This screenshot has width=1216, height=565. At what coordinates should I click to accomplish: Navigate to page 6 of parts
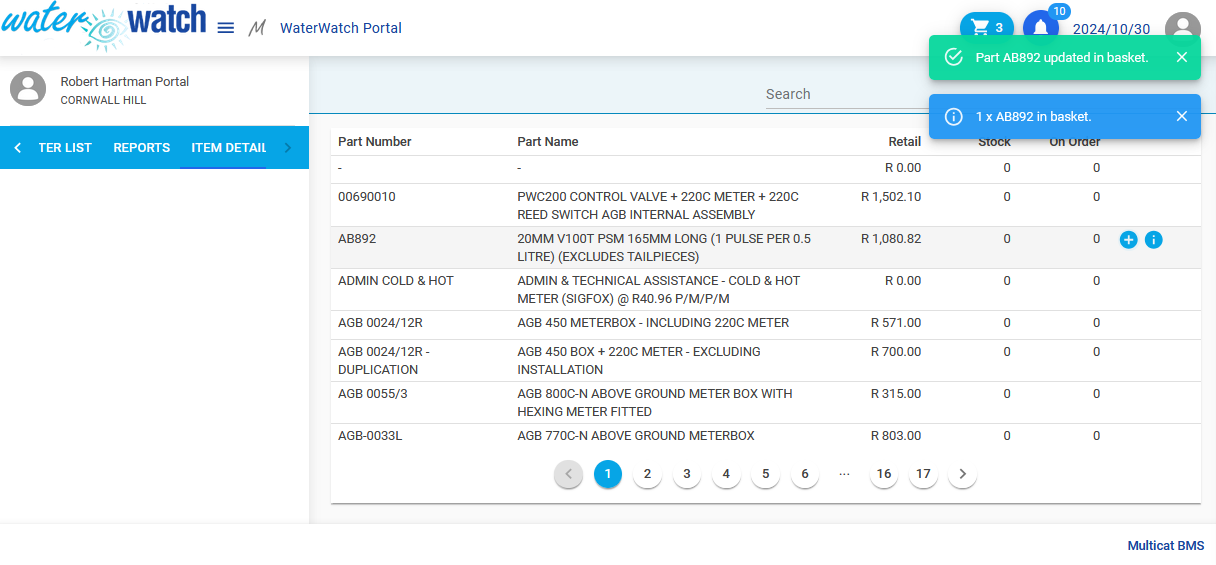click(x=805, y=474)
